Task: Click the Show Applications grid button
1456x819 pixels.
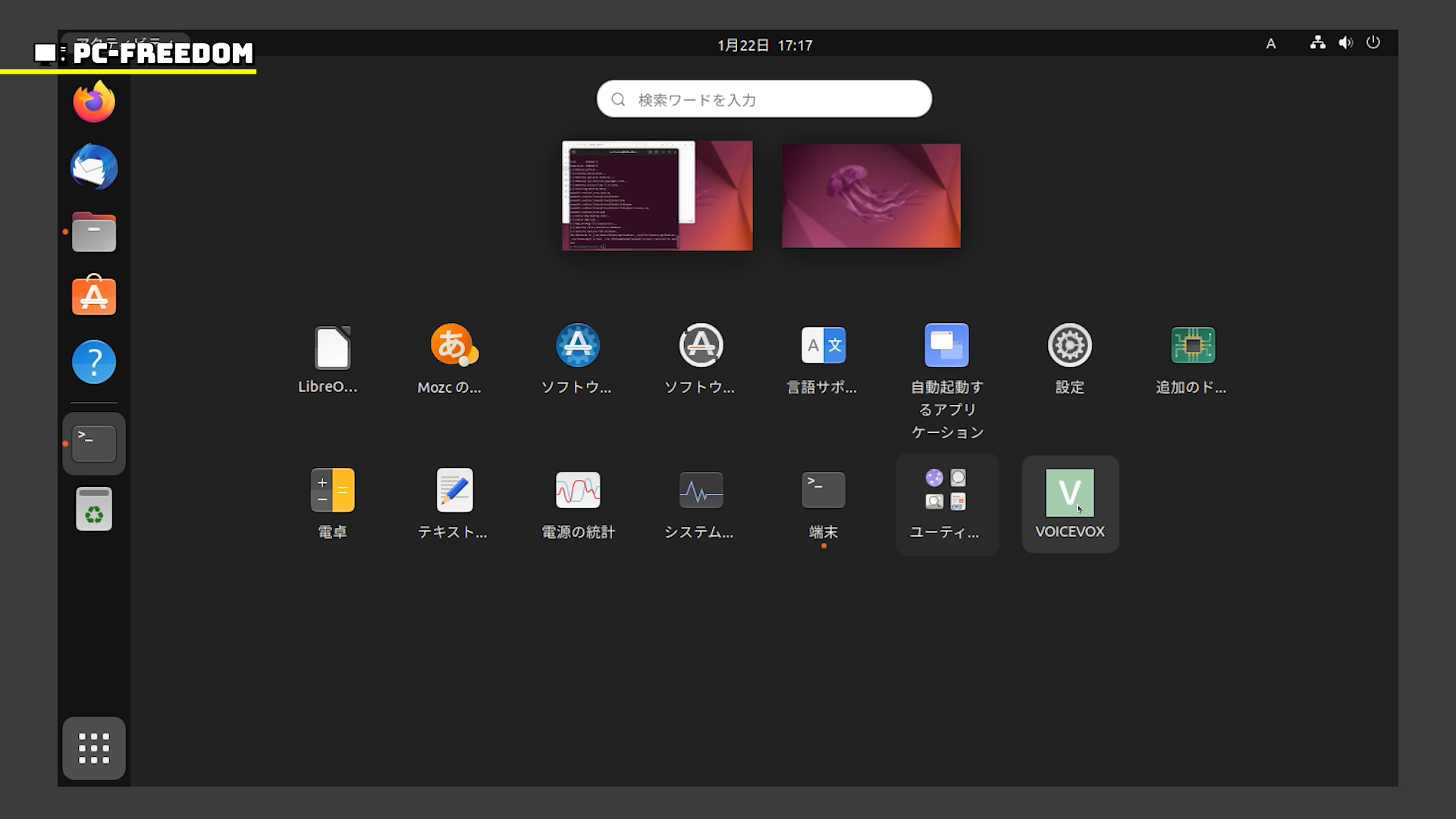Action: 94,748
